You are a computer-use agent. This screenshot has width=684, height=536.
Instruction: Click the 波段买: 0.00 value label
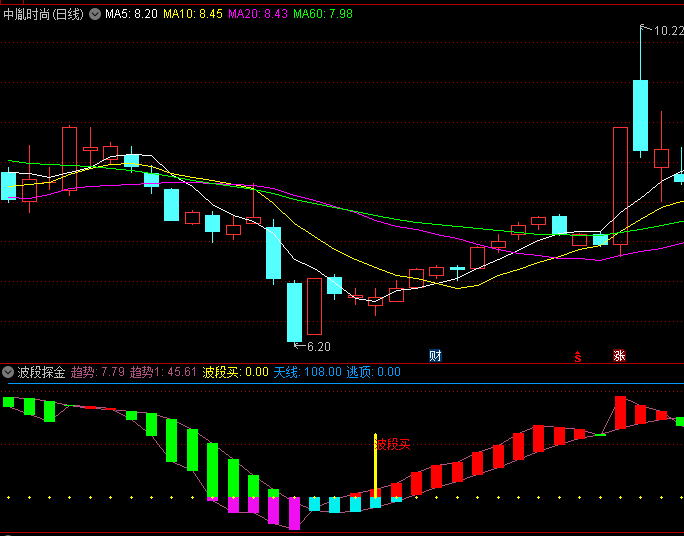pyautogui.click(x=236, y=372)
